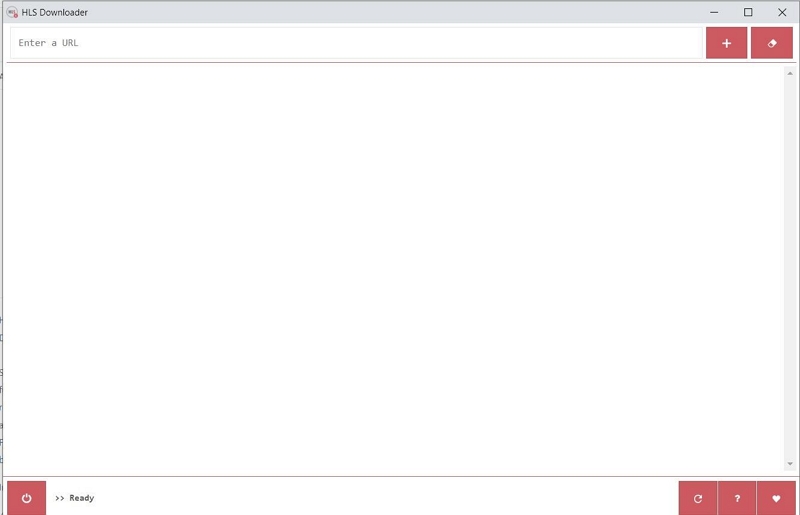Image resolution: width=800 pixels, height=515 pixels.
Task: Click the 'HLS Downloader' window title text
Action: 55,12
